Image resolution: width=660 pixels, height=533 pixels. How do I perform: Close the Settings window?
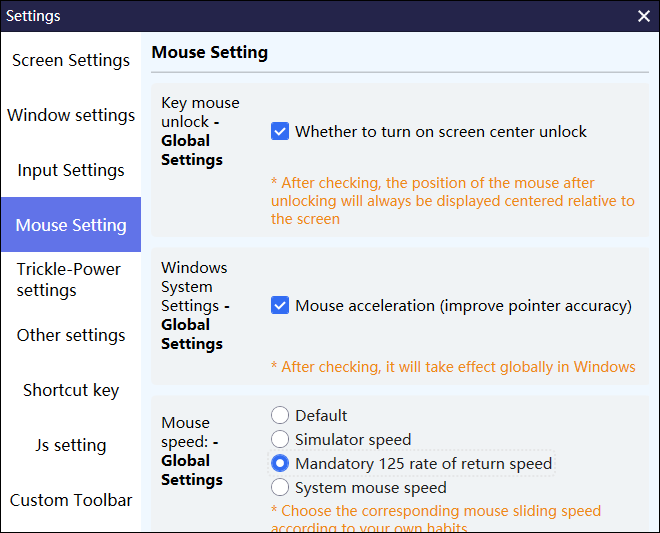[x=644, y=16]
